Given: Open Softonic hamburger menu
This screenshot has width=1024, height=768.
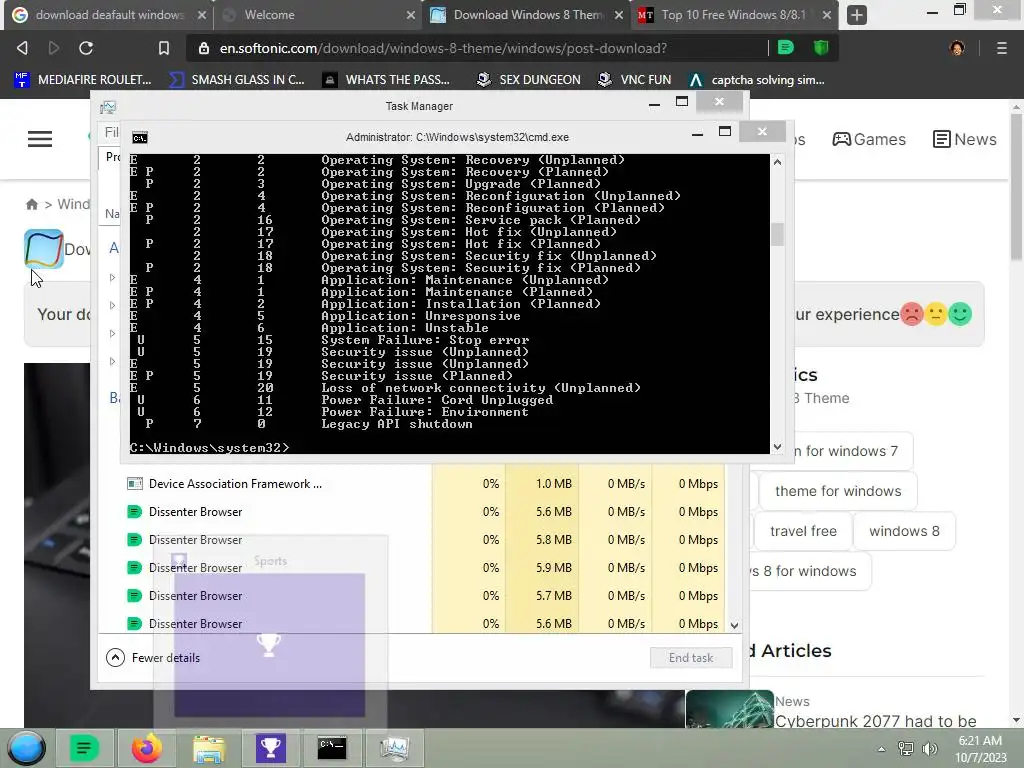Looking at the screenshot, I should (40, 139).
